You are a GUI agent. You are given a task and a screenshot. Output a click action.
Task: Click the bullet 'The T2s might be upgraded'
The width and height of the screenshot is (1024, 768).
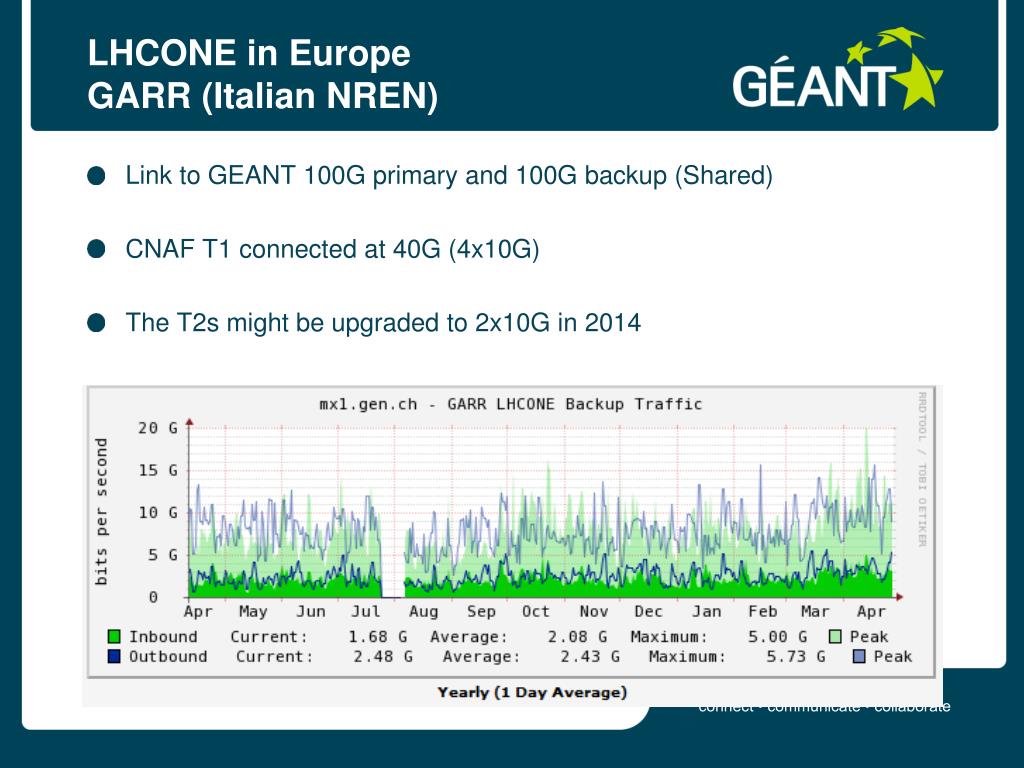383,323
